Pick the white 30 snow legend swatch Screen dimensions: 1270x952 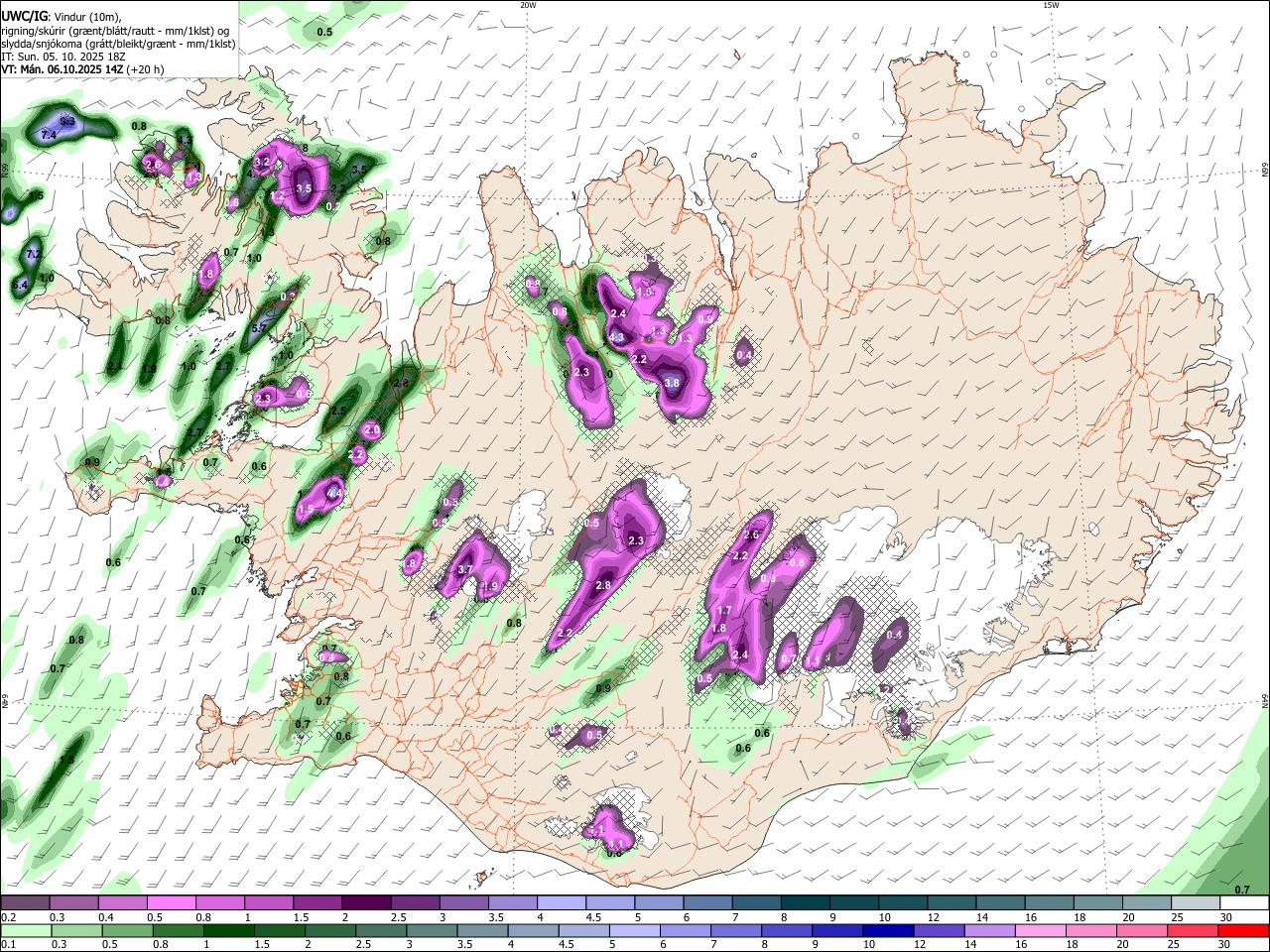coord(1243,903)
